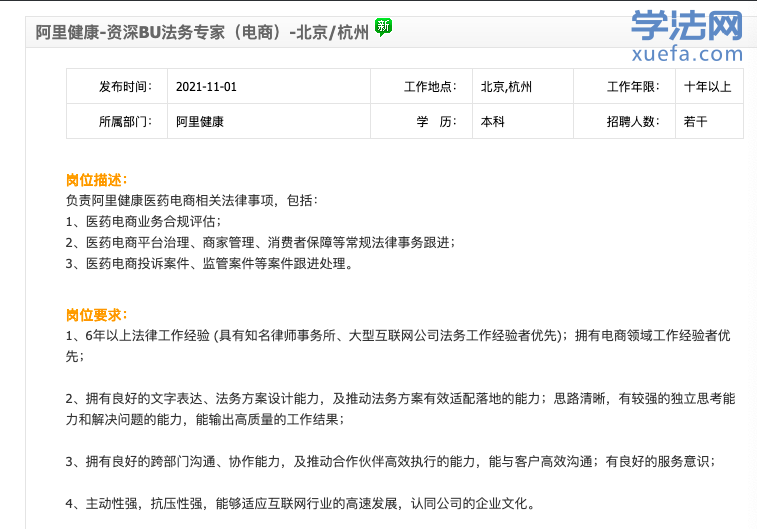Viewport: 757px width, 529px height.
Task: Click the line 负责阿里健康医药电商相关法律事项
Action: coord(192,200)
